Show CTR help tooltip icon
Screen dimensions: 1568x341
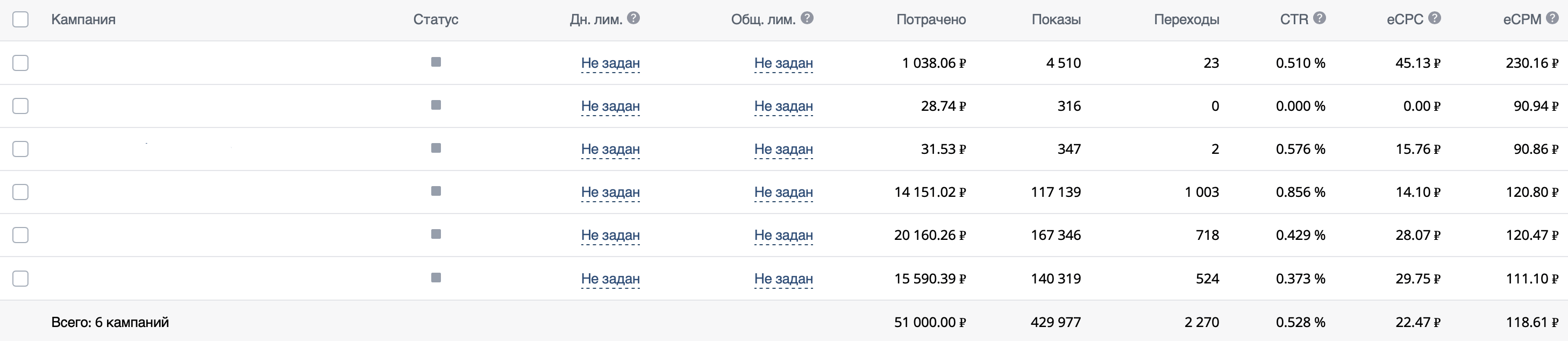(x=1319, y=18)
